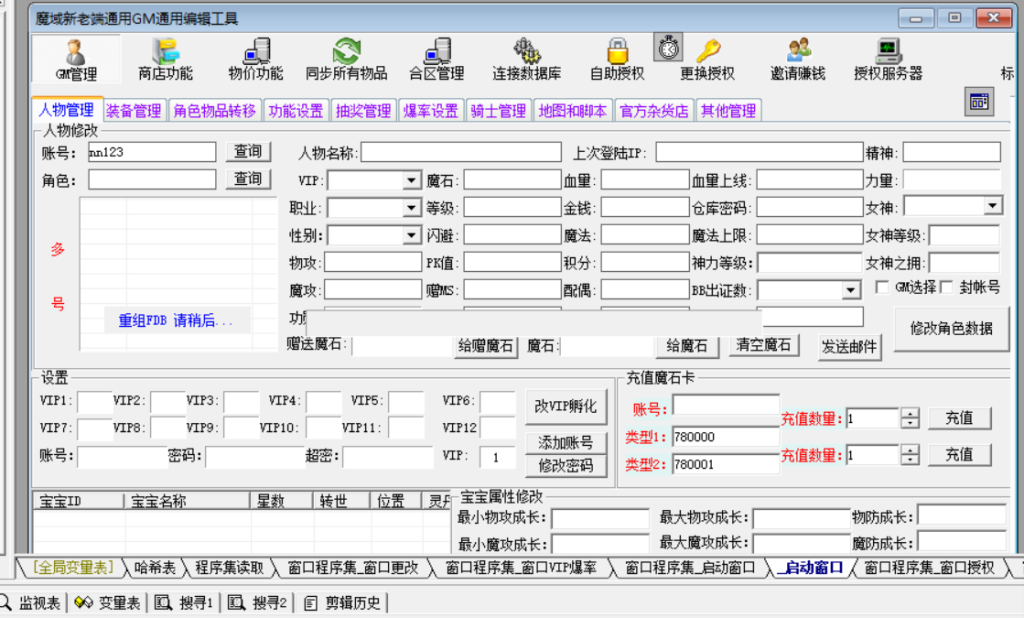Expand the VIP dropdown
The height and width of the screenshot is (618, 1024).
pos(411,180)
